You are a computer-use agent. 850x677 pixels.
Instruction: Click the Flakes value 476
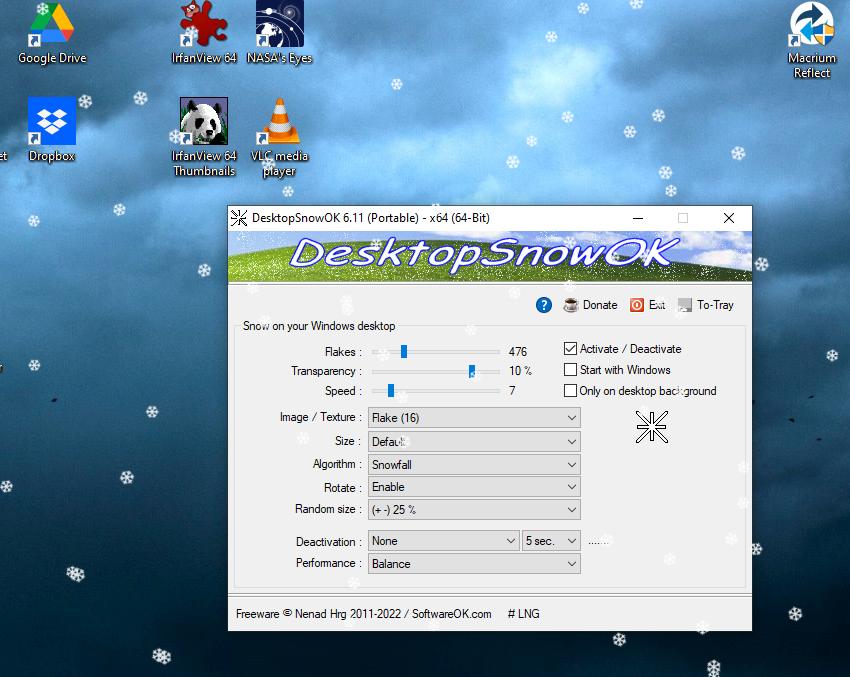click(518, 352)
